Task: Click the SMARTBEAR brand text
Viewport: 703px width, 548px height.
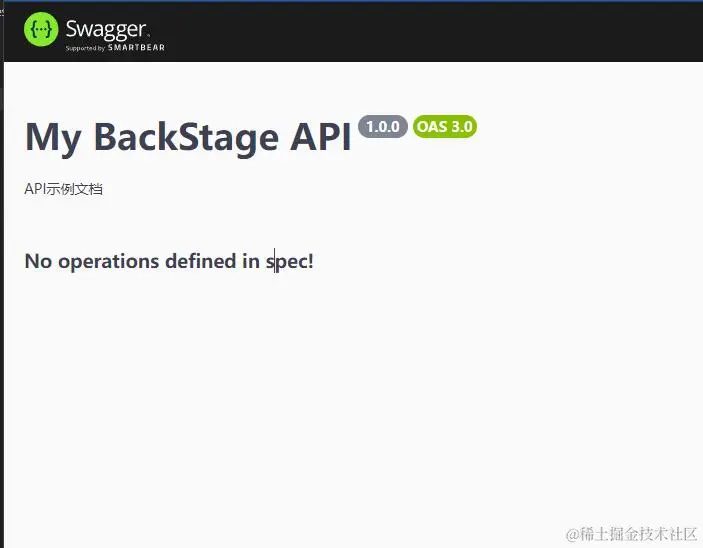Action: [x=136, y=48]
